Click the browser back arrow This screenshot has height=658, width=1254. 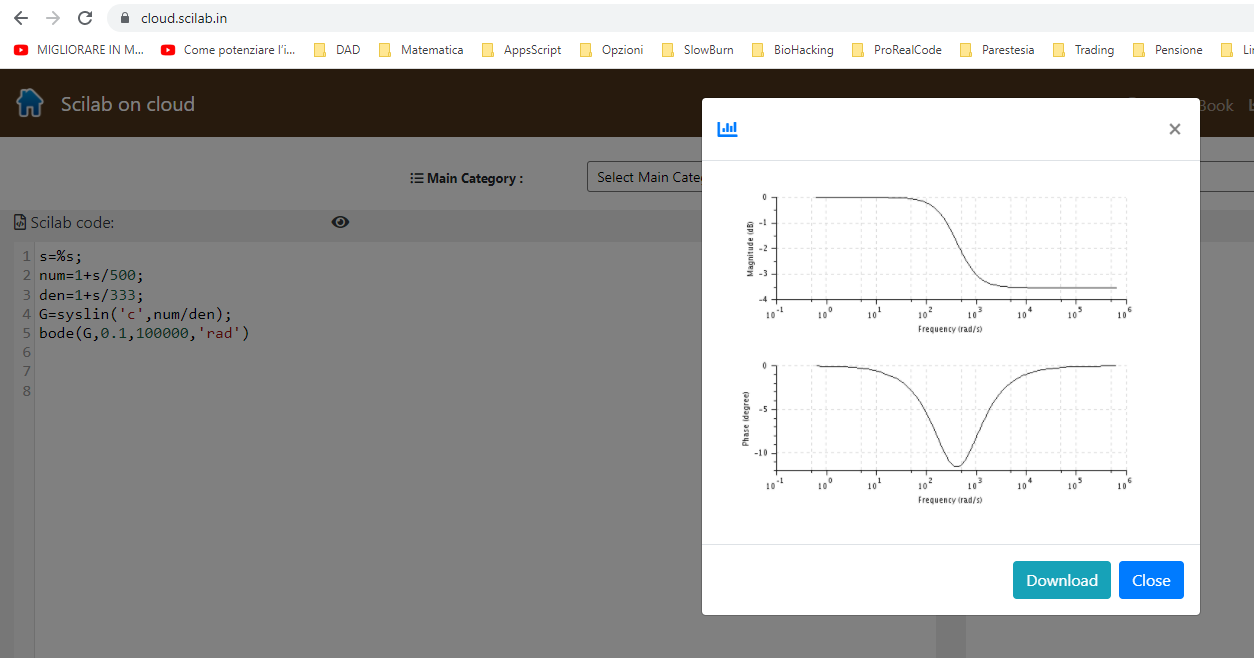pyautogui.click(x=21, y=18)
